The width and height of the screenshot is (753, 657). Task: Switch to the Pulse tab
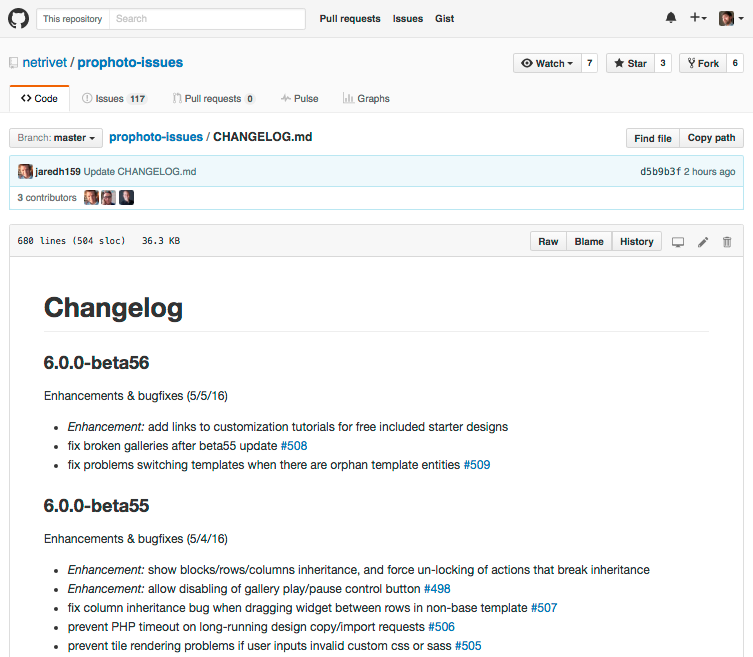(x=300, y=98)
